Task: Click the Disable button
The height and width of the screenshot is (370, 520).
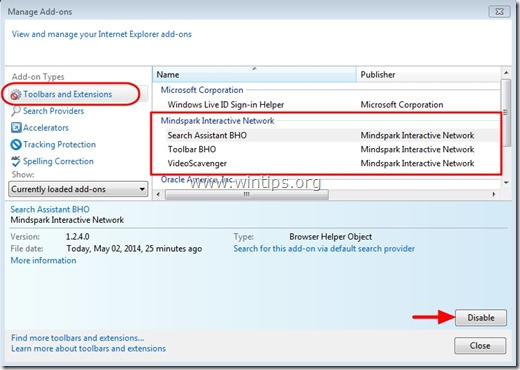Action: [x=481, y=318]
